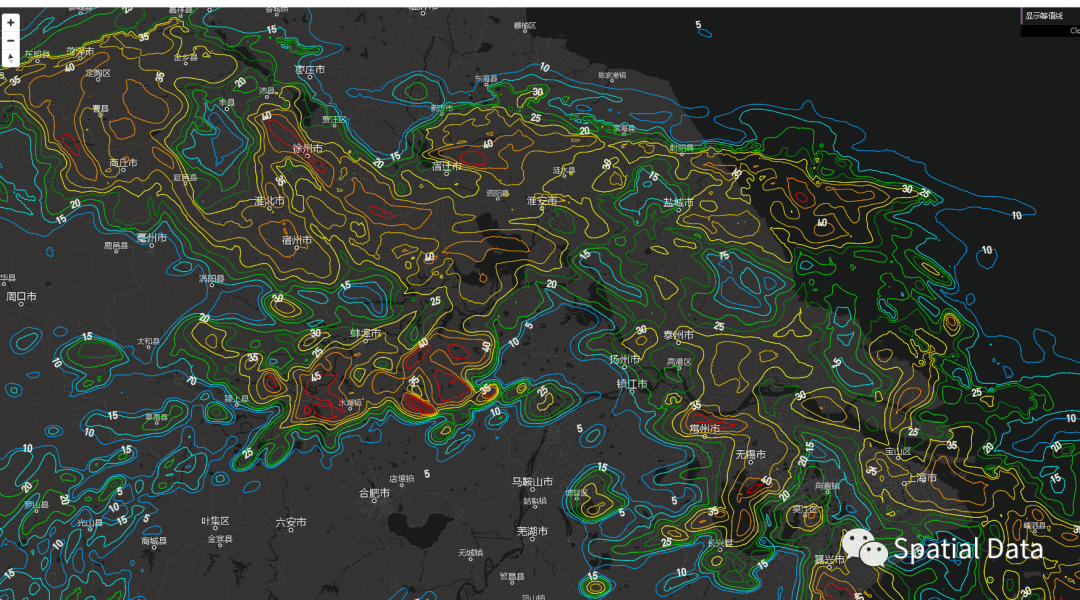Click the 光山县 county label

90,524
